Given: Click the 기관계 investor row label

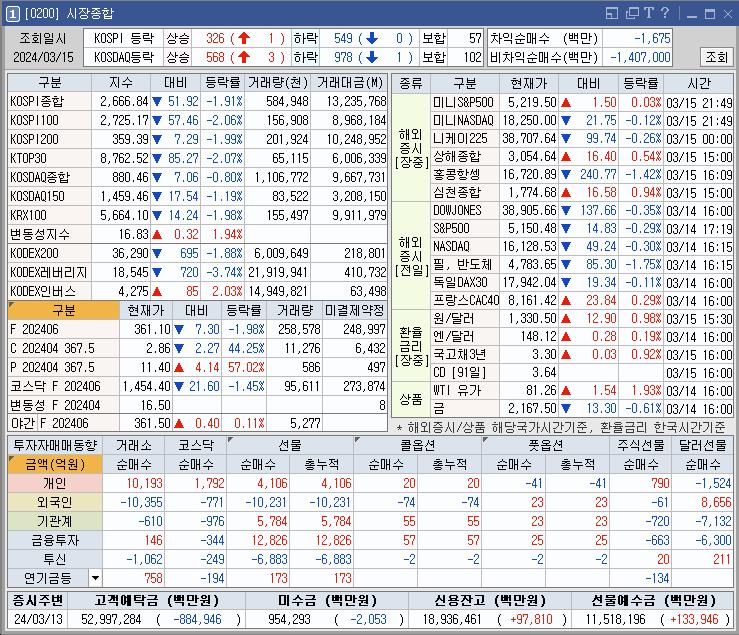Looking at the screenshot, I should [x=55, y=521].
